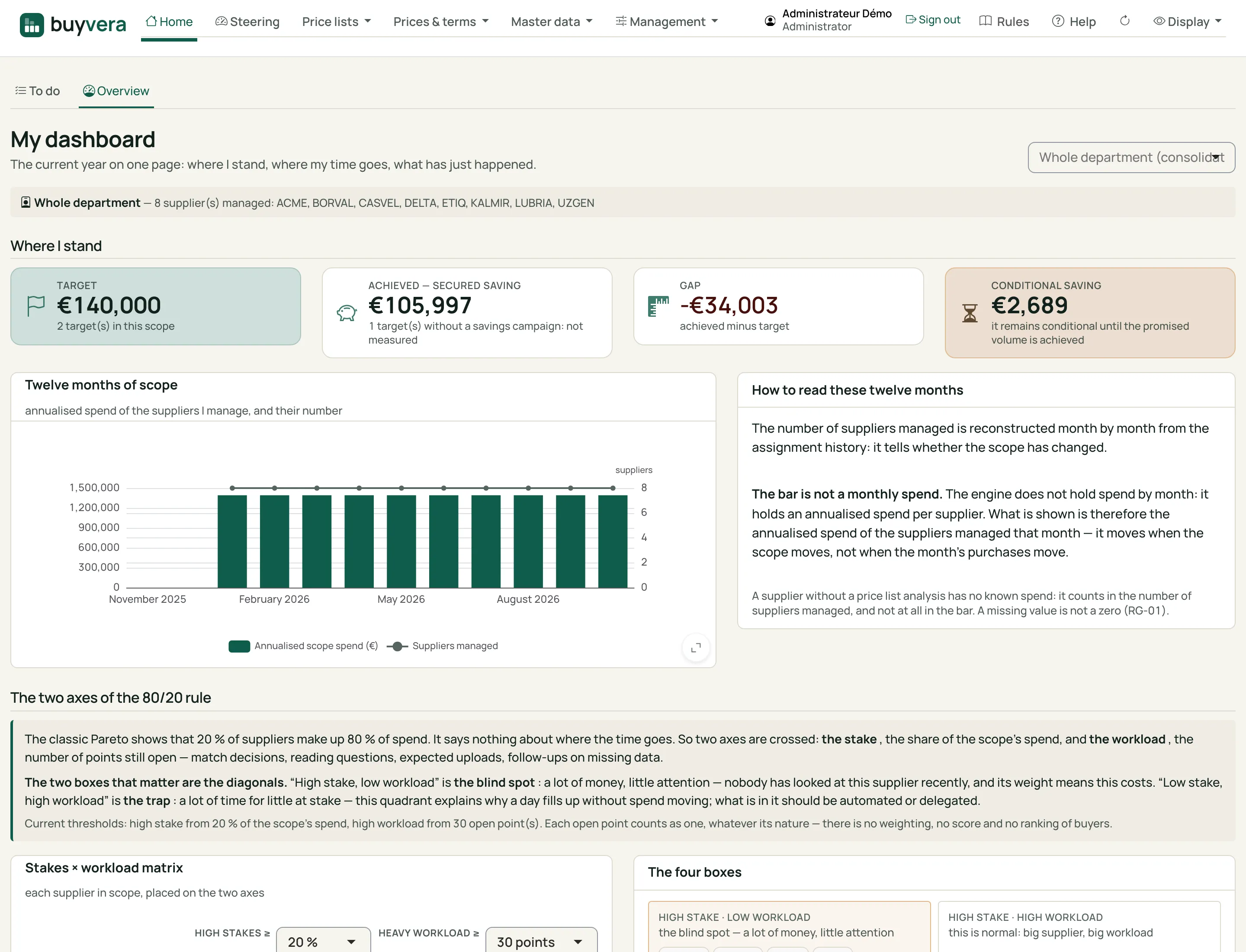1246x952 pixels.
Task: Open the Whole department scope selector
Action: (1131, 158)
